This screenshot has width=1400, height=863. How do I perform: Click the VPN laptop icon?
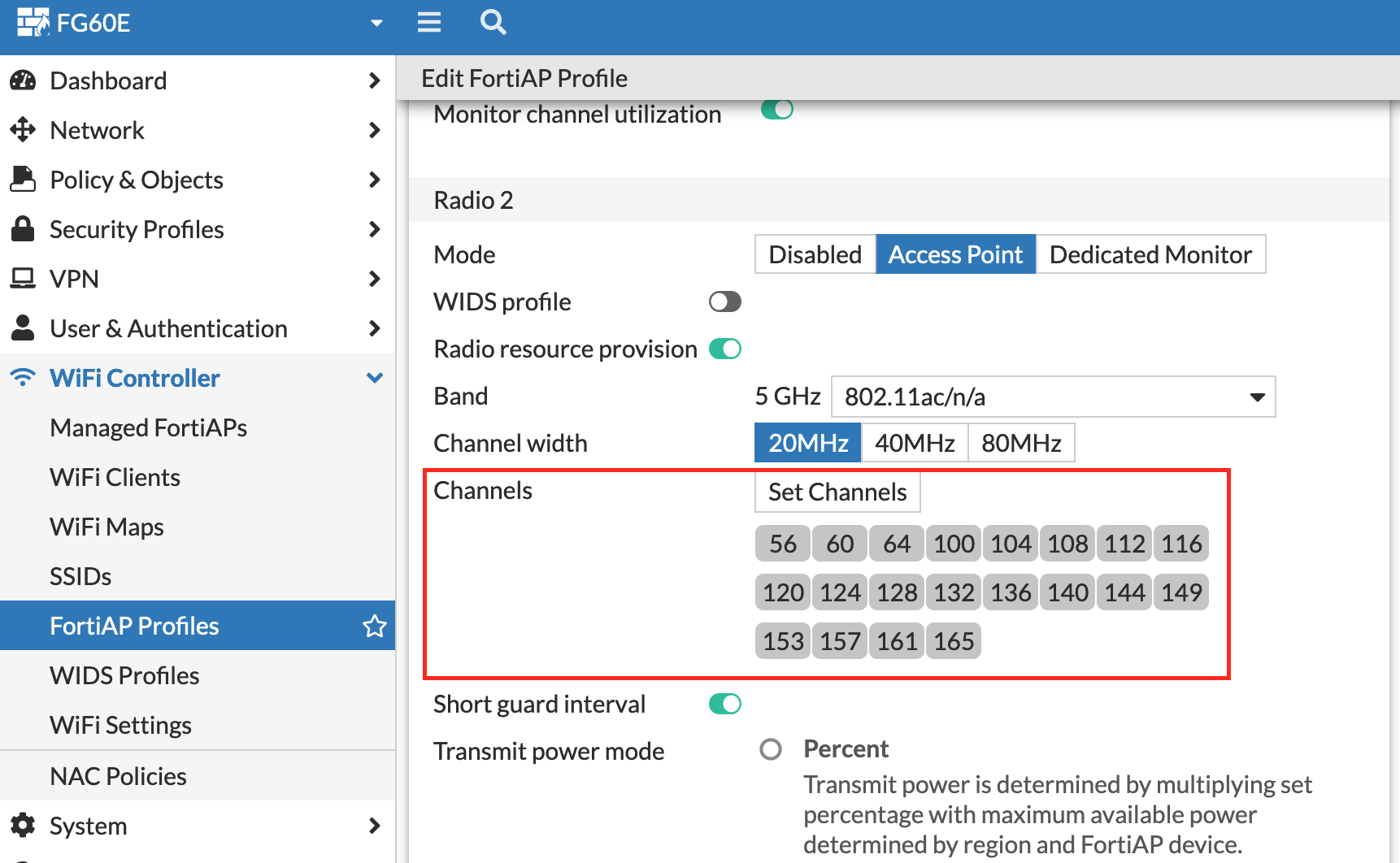click(24, 279)
